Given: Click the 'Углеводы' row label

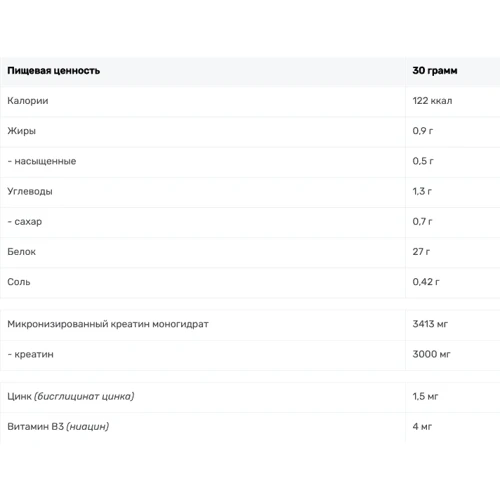Looking at the screenshot, I should pos(30,191).
